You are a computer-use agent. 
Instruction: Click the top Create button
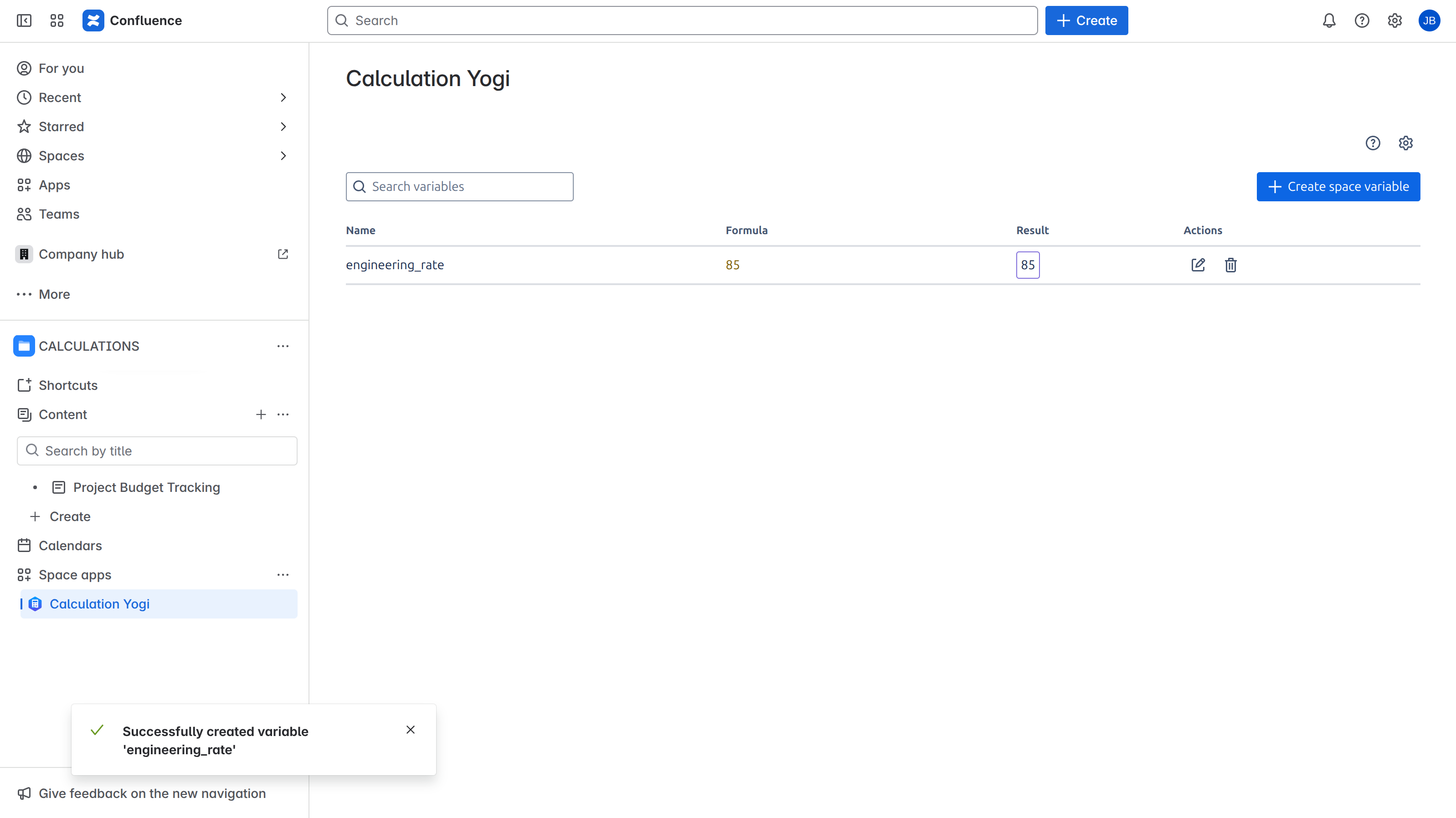click(1086, 21)
